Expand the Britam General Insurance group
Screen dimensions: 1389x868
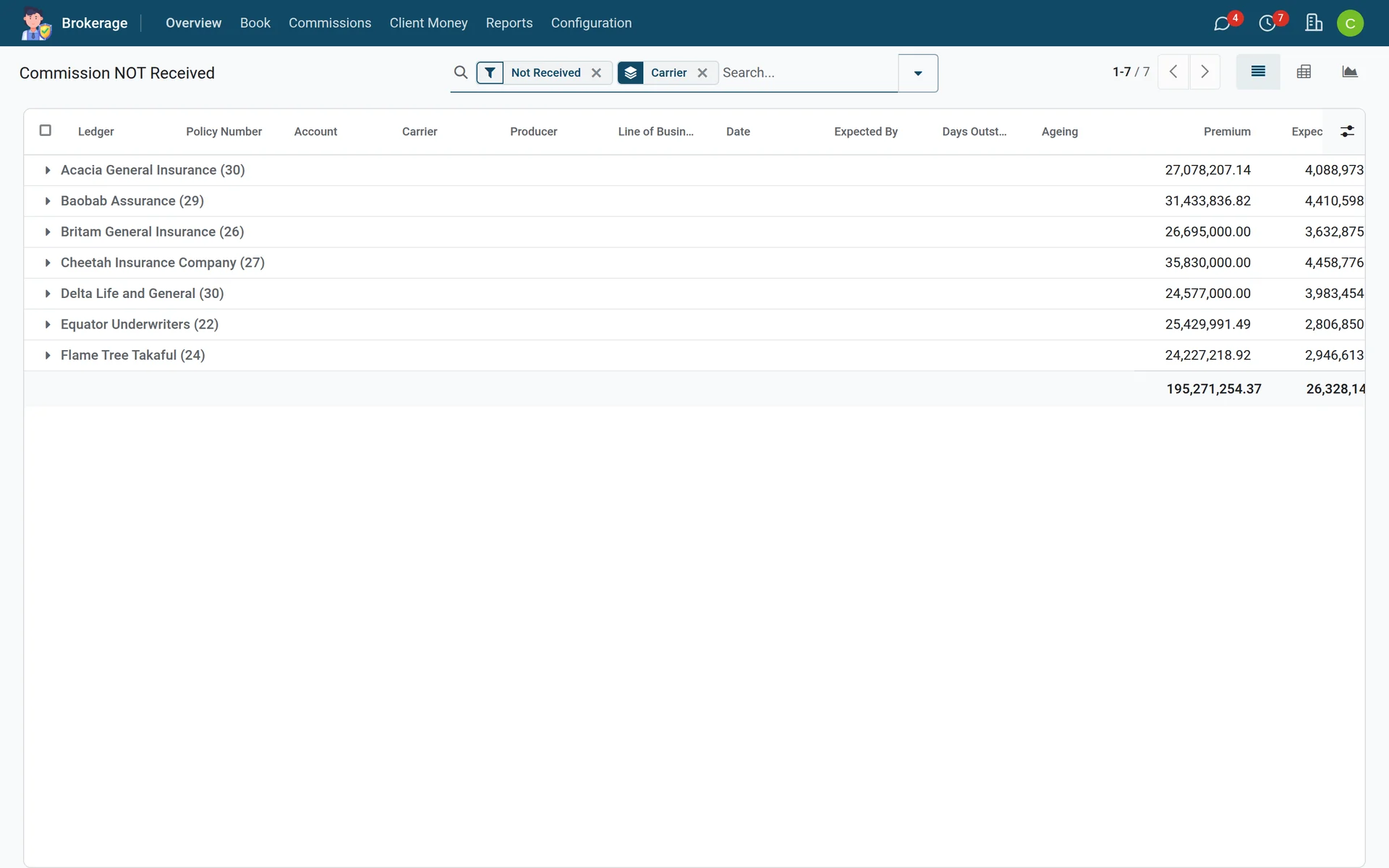tap(48, 232)
